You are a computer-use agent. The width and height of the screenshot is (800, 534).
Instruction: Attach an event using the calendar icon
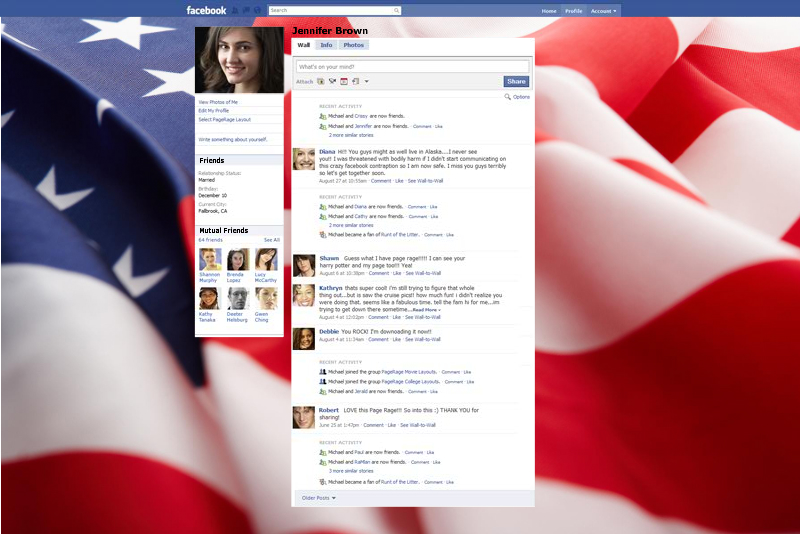click(344, 81)
